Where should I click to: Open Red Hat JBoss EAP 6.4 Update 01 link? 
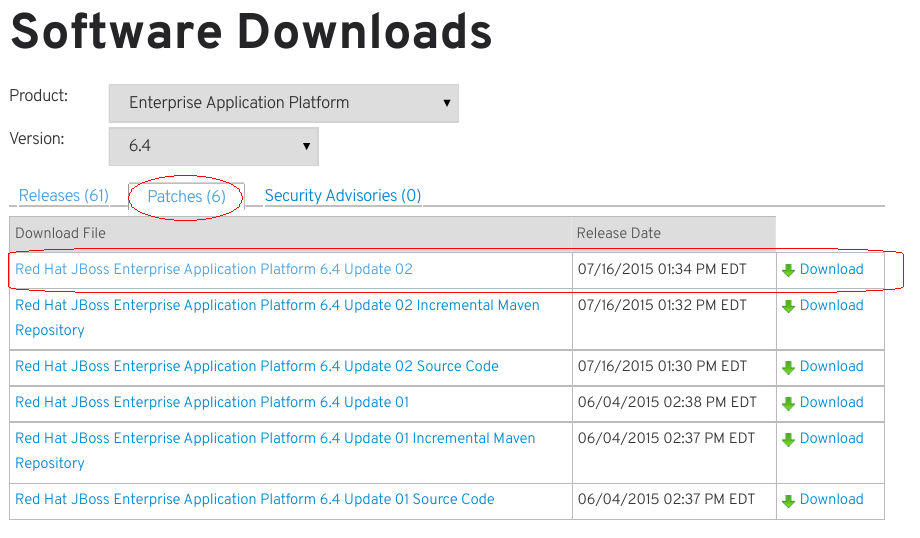pyautogui.click(x=212, y=402)
